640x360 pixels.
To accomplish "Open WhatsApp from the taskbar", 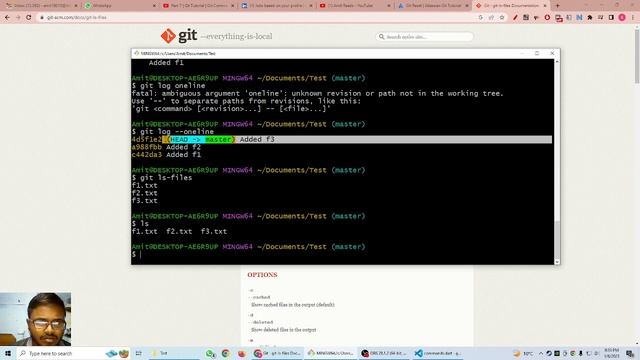I will pos(211,353).
